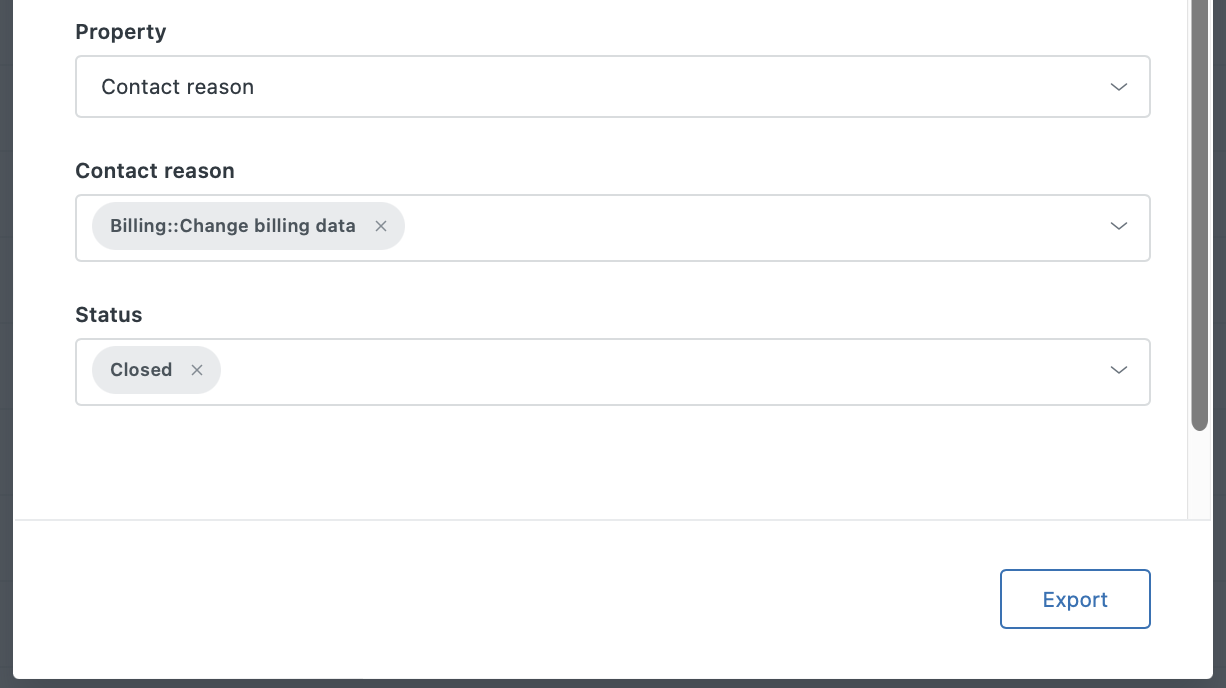The width and height of the screenshot is (1226, 688).
Task: Click the Export button
Action: [1075, 599]
